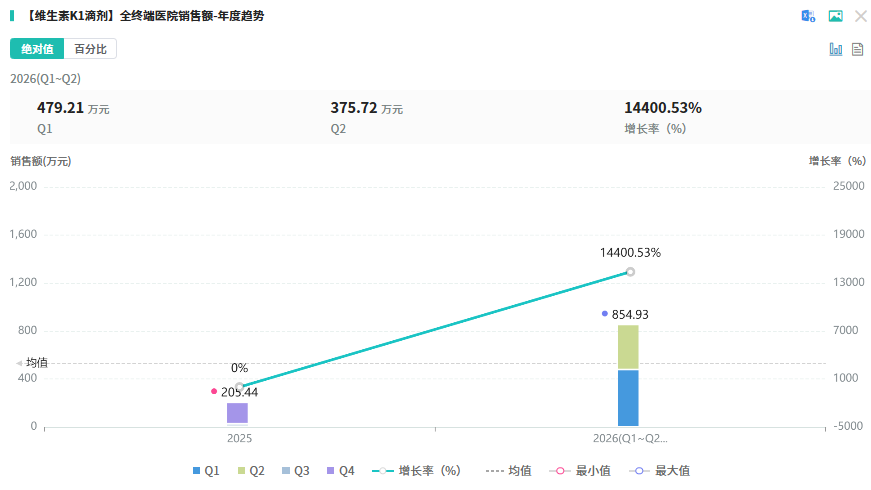The height and width of the screenshot is (490, 871).
Task: Toggle the 最小值 legend entry
Action: click(580, 471)
